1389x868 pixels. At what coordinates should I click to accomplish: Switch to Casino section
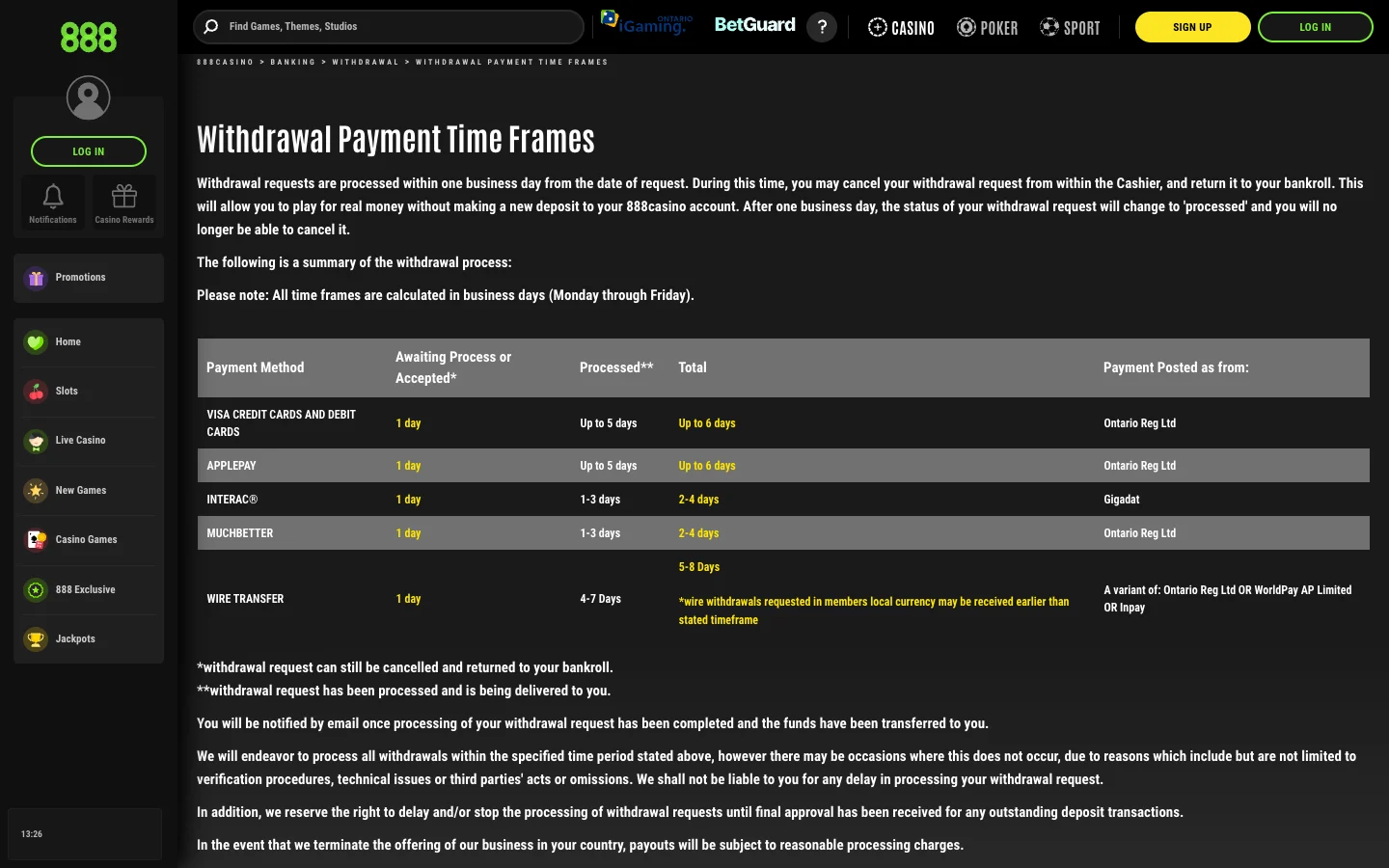(901, 28)
